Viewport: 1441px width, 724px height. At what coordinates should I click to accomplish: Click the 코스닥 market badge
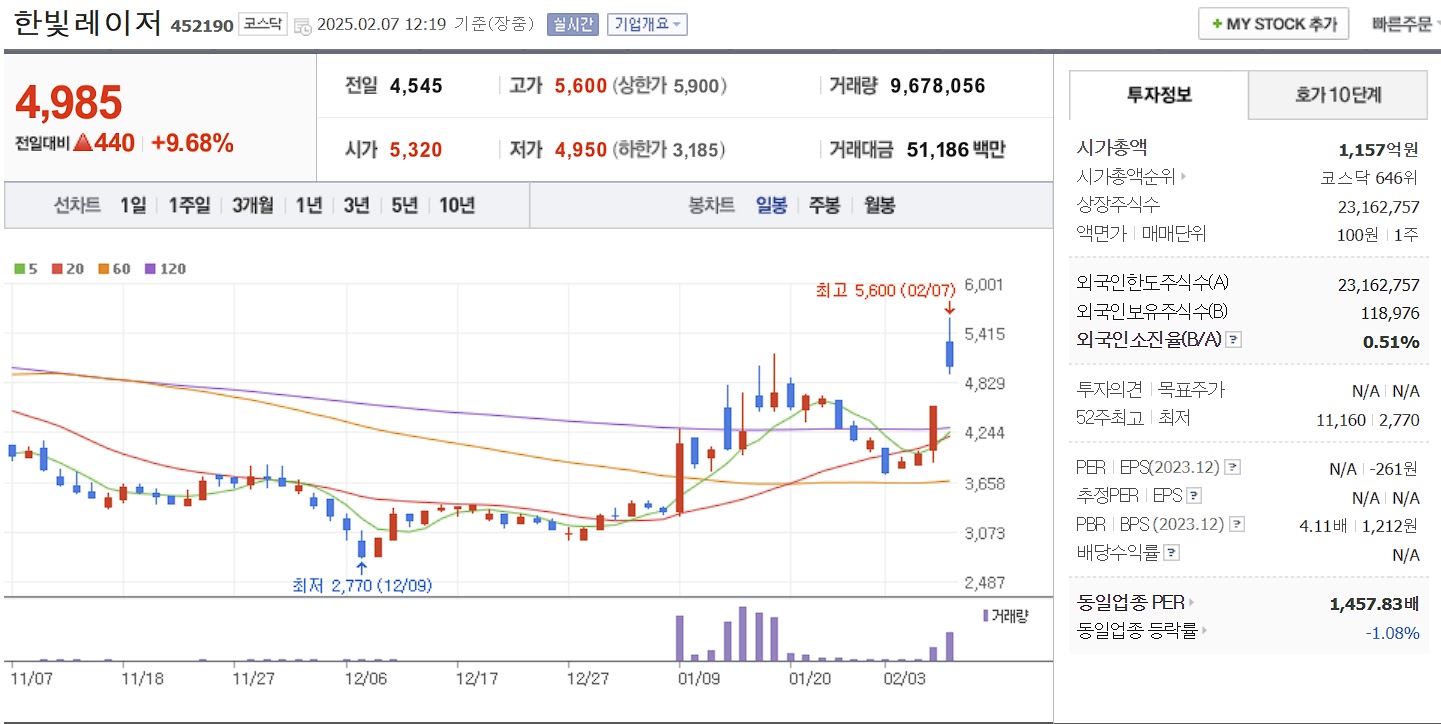(263, 24)
